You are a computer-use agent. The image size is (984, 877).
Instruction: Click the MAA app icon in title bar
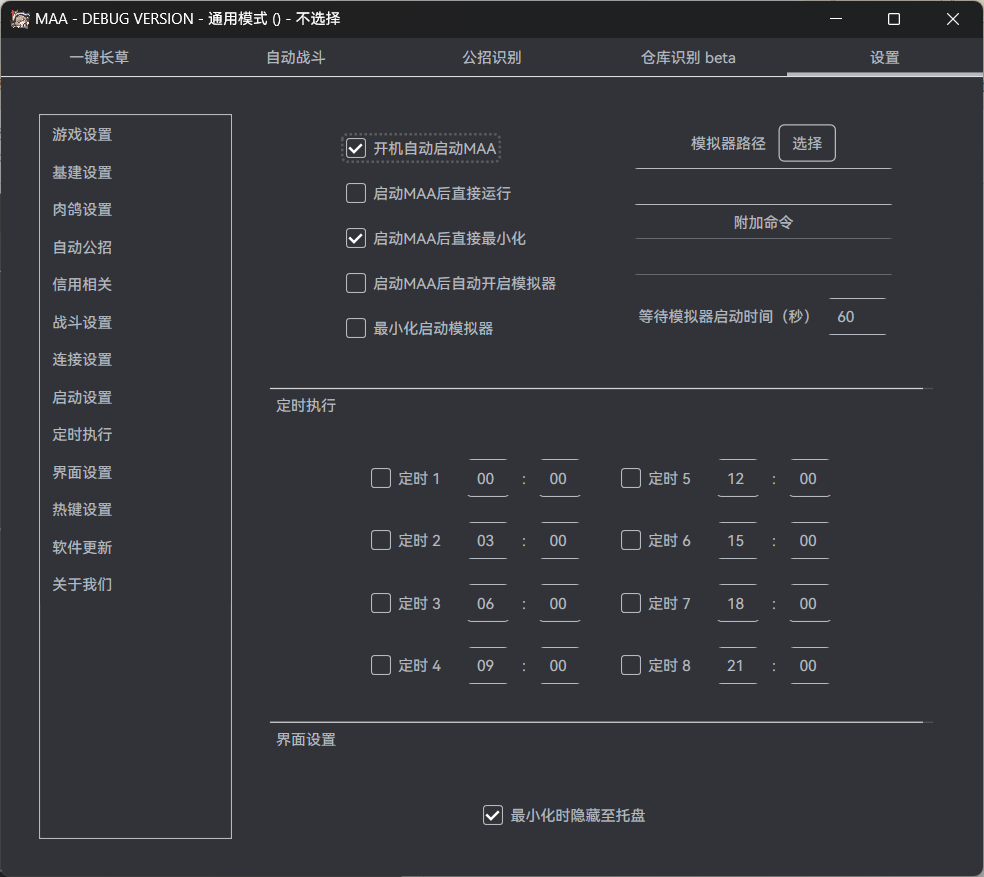pos(20,19)
